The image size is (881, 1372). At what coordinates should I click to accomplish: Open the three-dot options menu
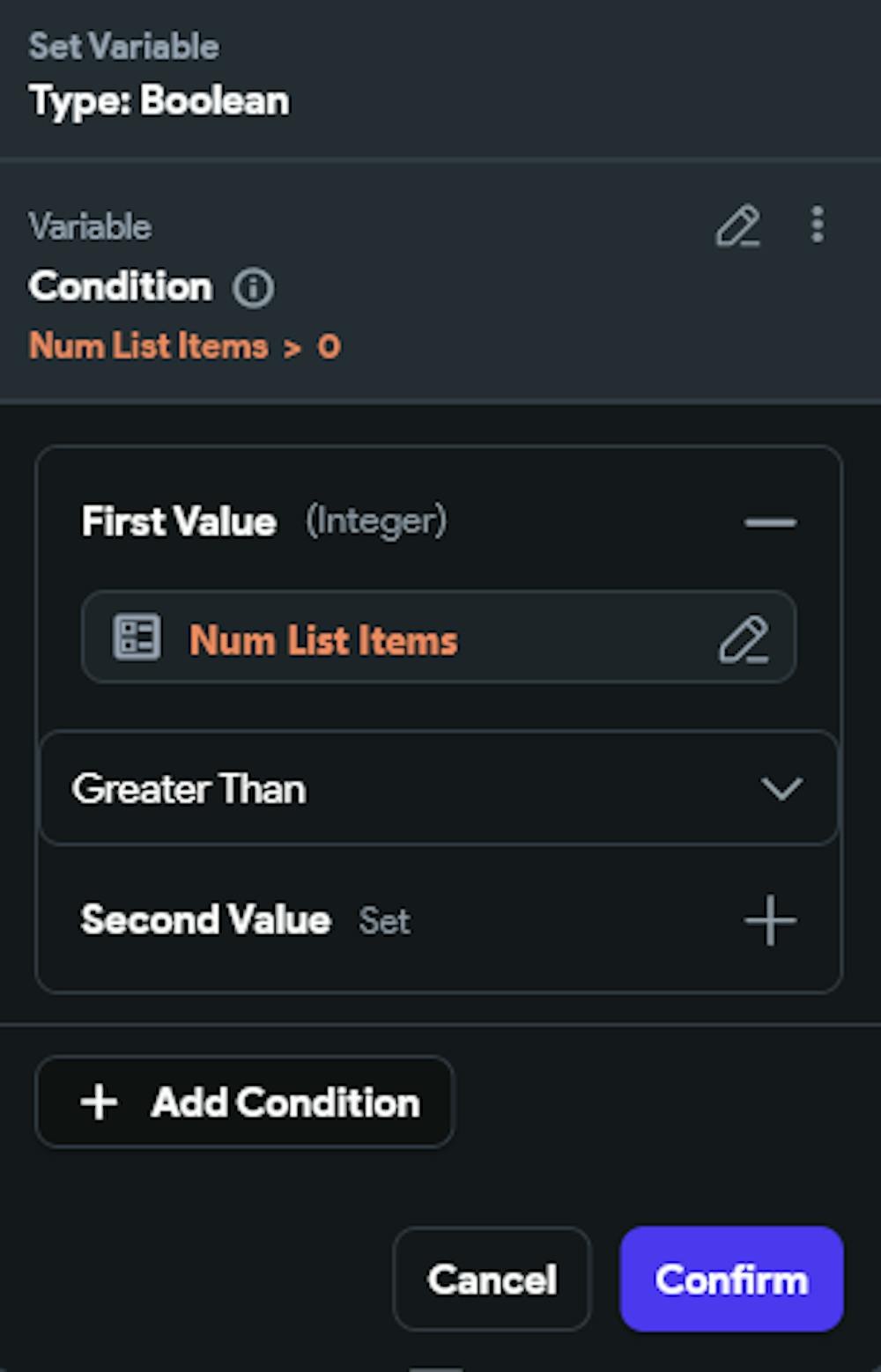(818, 225)
